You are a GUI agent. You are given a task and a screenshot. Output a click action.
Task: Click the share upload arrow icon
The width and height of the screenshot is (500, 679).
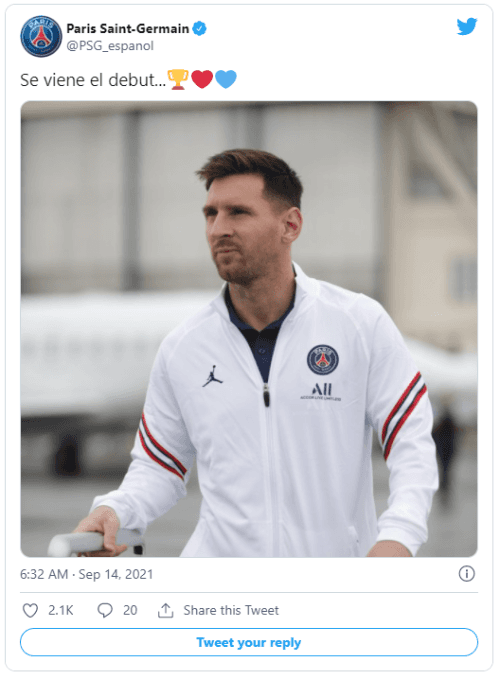(165, 610)
